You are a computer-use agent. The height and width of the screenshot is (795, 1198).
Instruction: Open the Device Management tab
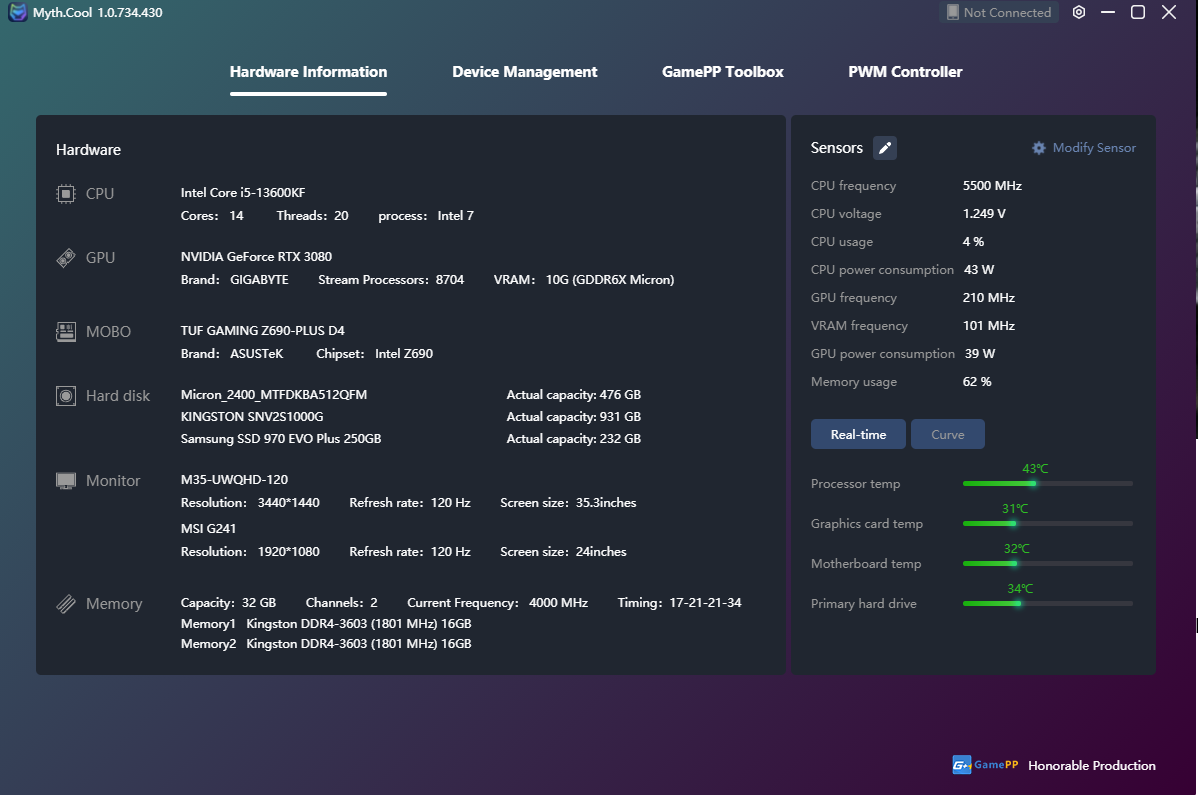[525, 72]
